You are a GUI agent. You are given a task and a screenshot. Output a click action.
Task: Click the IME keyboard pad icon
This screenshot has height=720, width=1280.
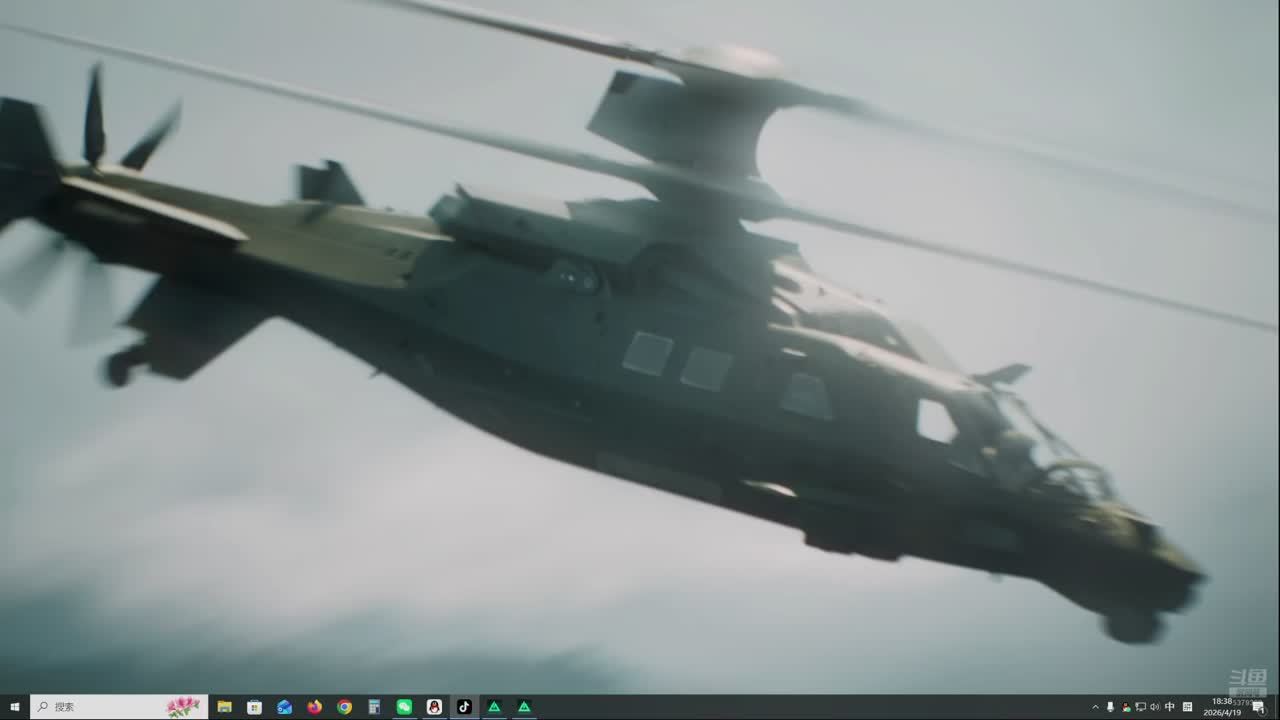tap(1187, 707)
